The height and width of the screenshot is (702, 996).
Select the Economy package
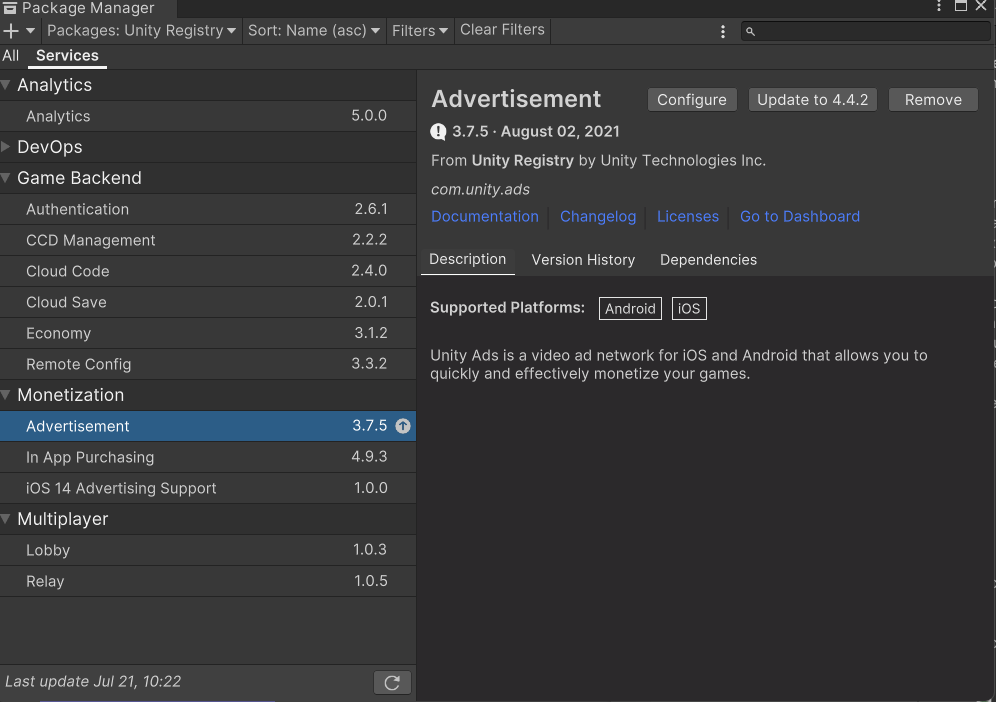click(208, 333)
